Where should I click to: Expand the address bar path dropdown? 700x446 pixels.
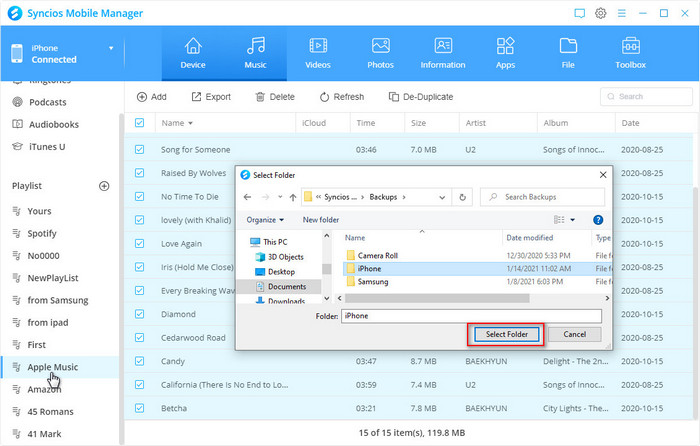pos(442,197)
